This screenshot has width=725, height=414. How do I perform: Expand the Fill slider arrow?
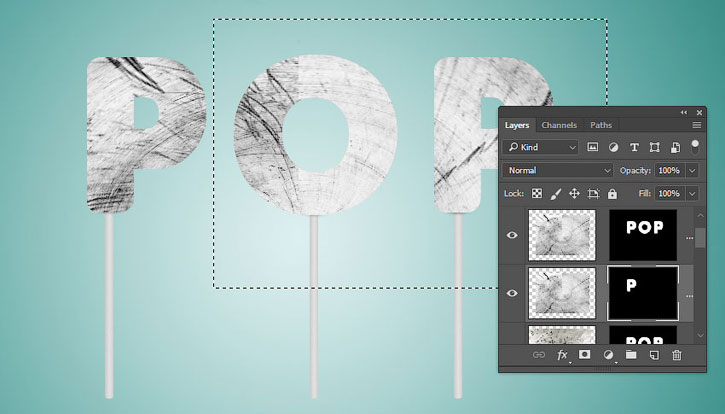click(x=692, y=193)
